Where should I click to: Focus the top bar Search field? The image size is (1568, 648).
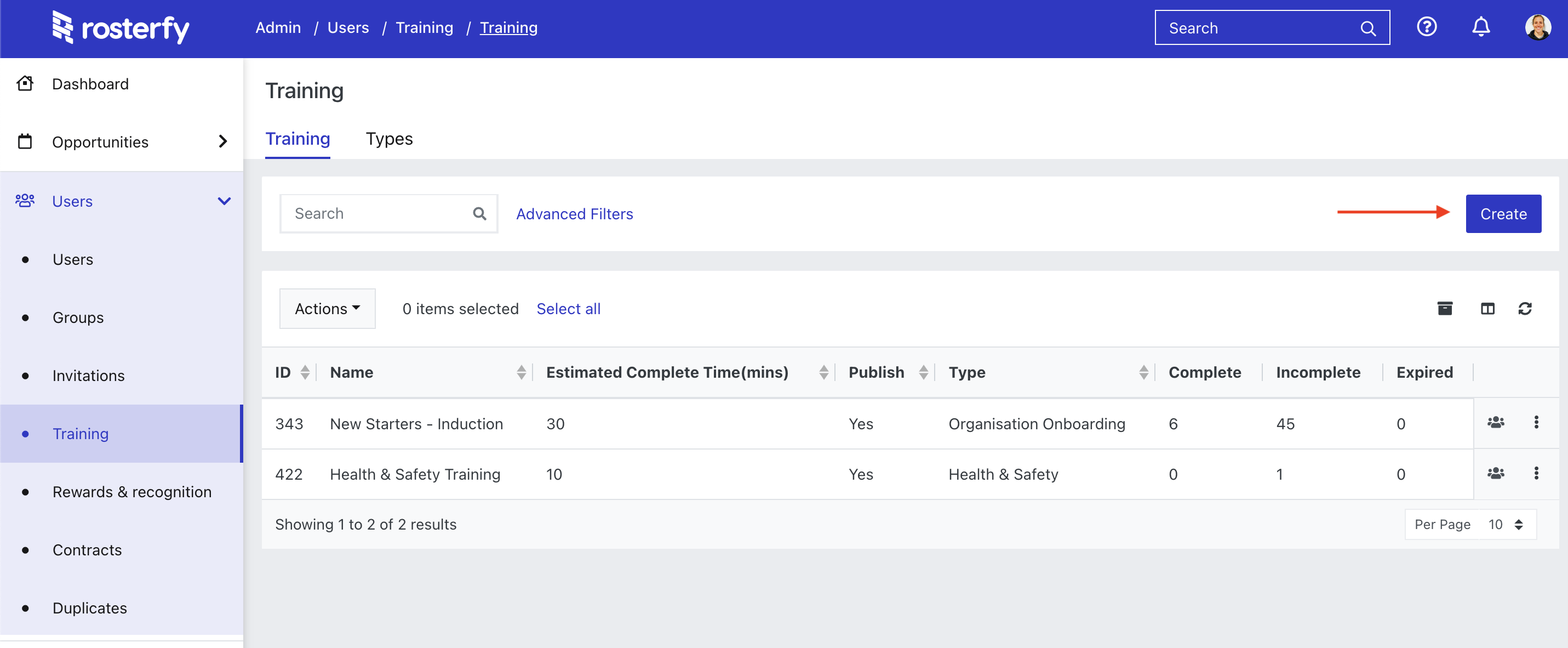[x=1271, y=28]
